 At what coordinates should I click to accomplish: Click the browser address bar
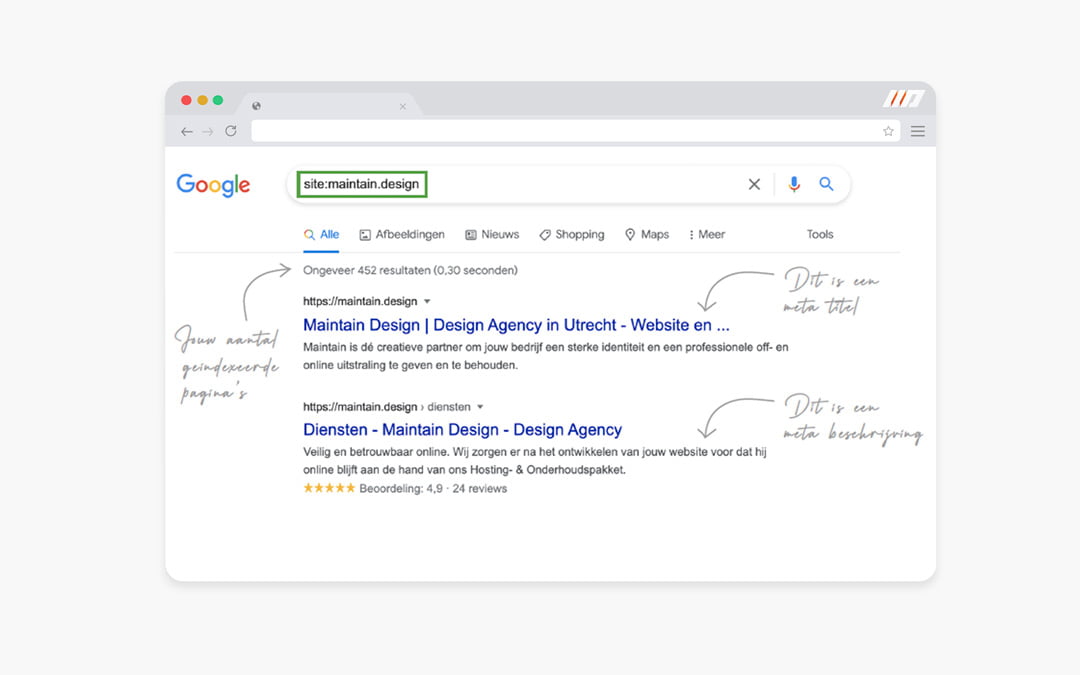pyautogui.click(x=576, y=131)
